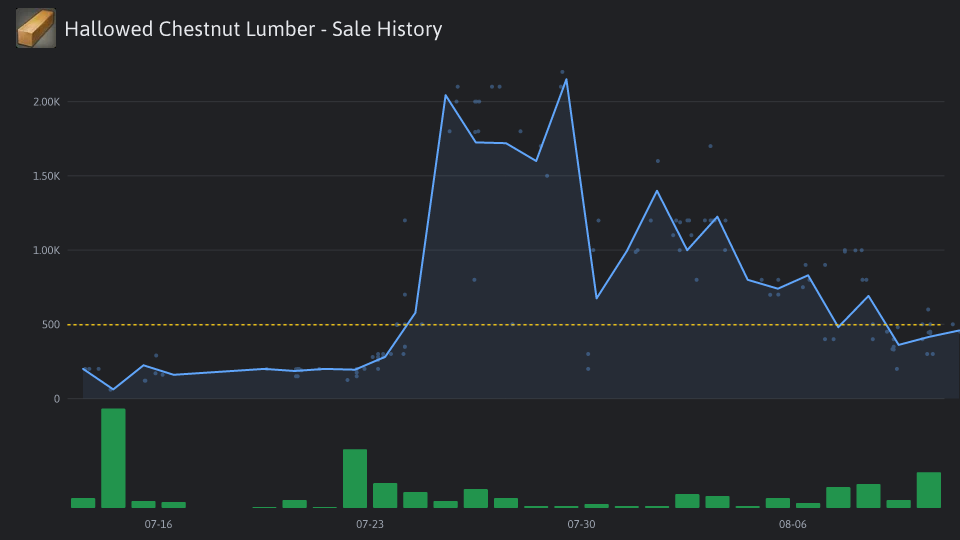Click the tall green volume bar left of 07-23
Viewport: 960px width, 540px height.
tap(355, 479)
